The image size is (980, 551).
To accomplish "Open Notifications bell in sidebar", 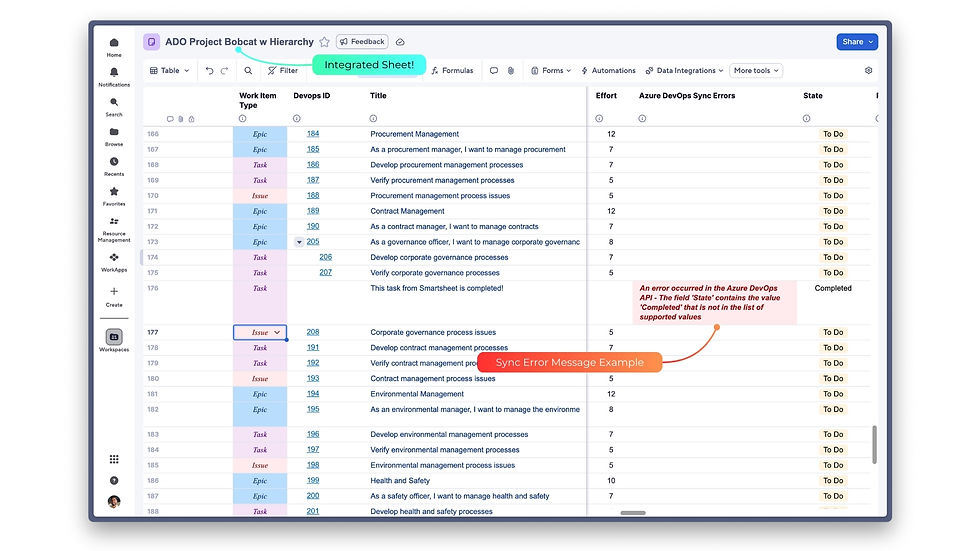I will pyautogui.click(x=114, y=77).
